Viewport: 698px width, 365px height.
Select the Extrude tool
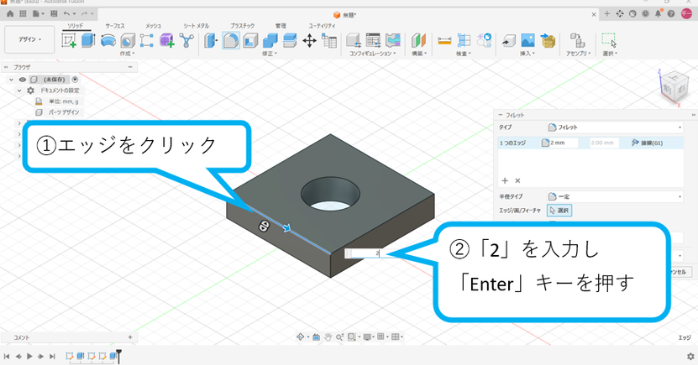coord(88,41)
